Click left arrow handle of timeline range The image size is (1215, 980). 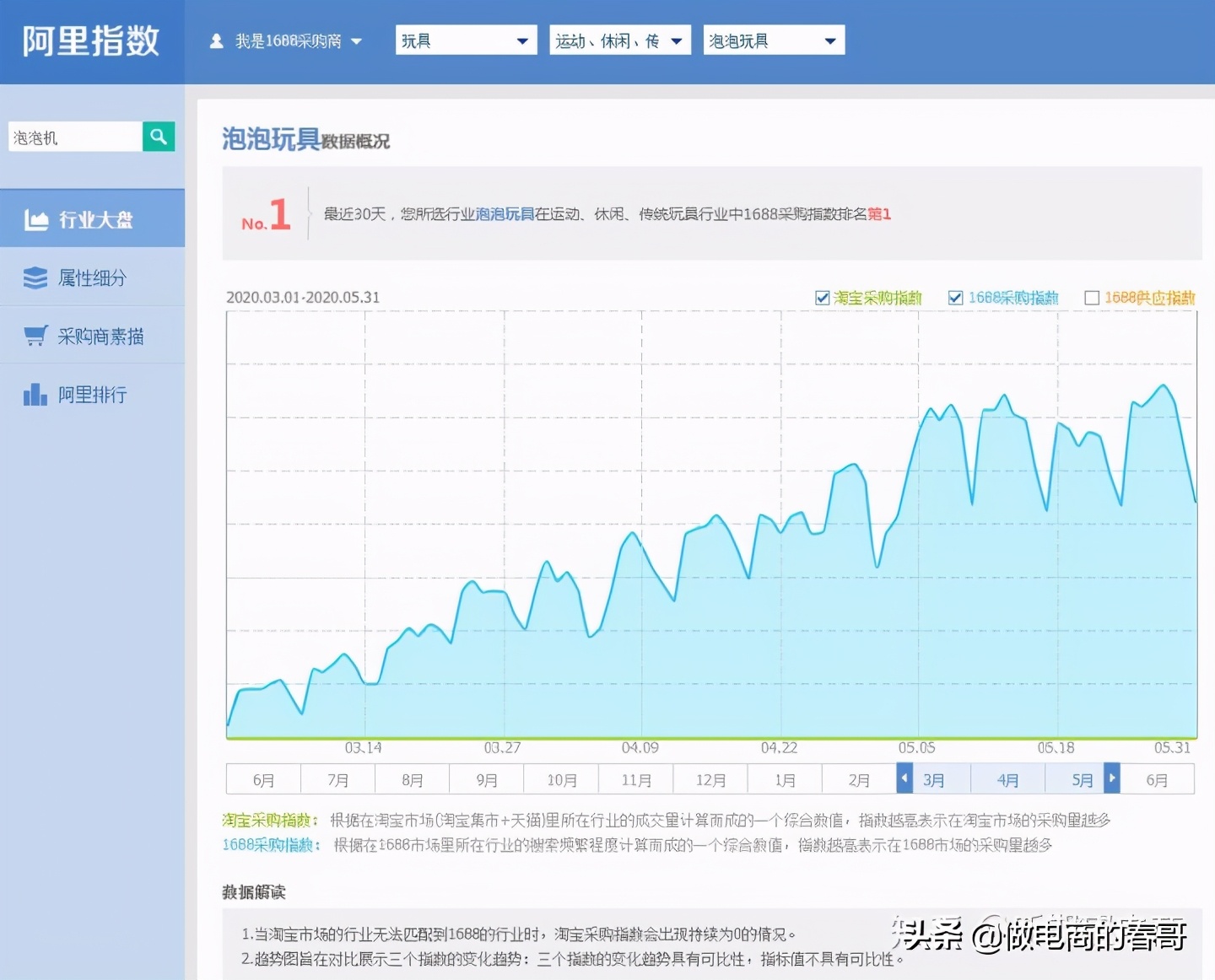[904, 778]
